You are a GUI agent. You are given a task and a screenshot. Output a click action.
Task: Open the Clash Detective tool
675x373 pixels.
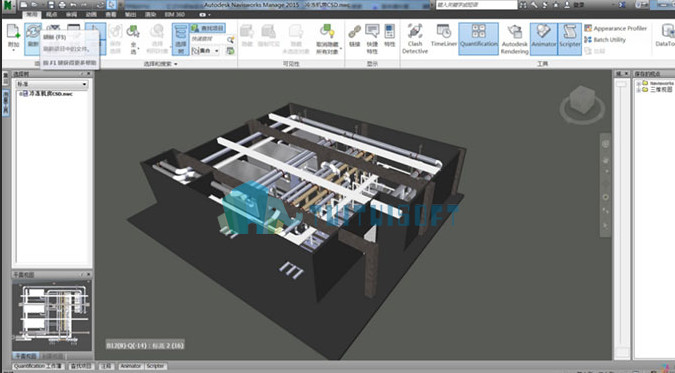(415, 39)
